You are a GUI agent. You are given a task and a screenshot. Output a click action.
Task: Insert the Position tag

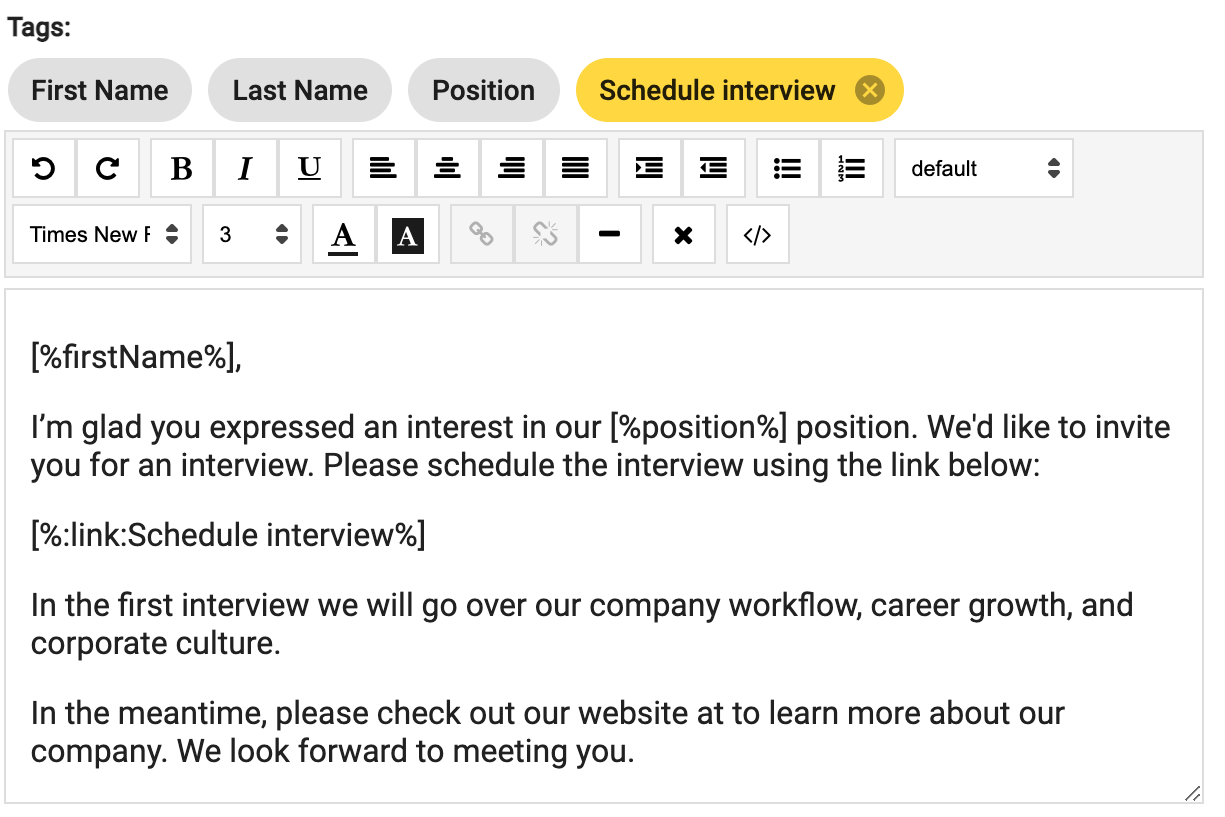pos(483,90)
